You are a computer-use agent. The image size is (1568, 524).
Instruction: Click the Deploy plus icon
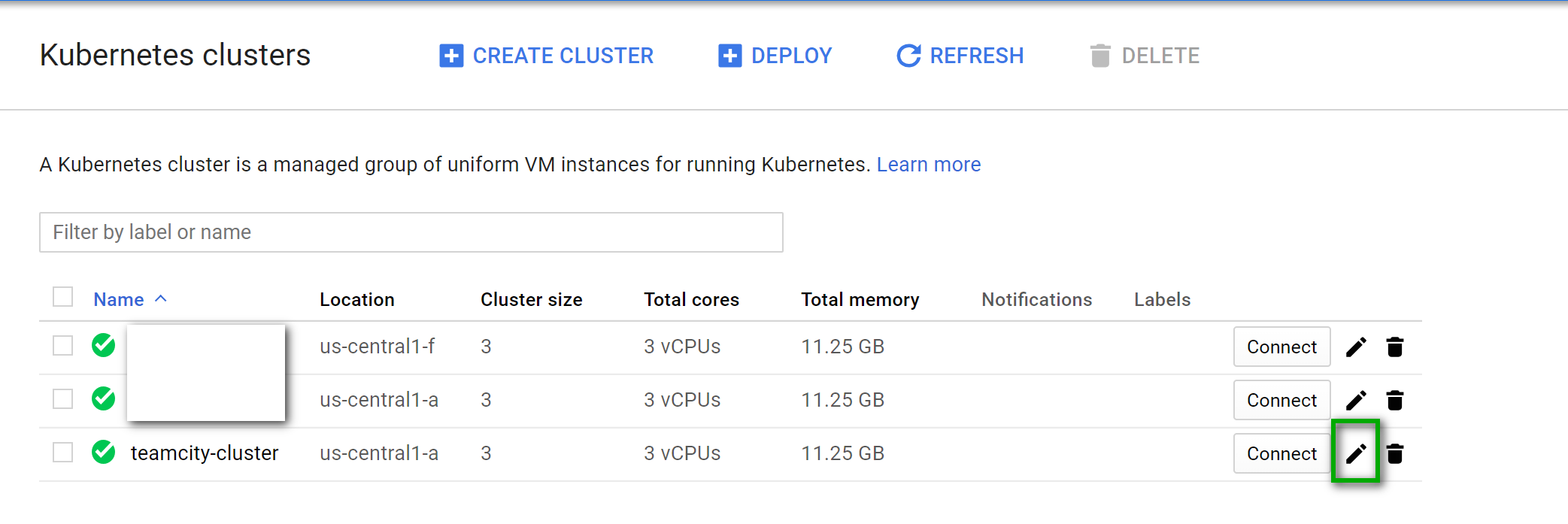pyautogui.click(x=729, y=56)
